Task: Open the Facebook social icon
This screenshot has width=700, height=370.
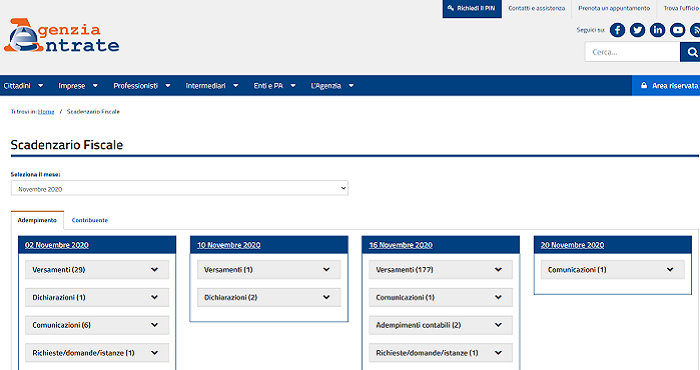Action: click(x=617, y=30)
